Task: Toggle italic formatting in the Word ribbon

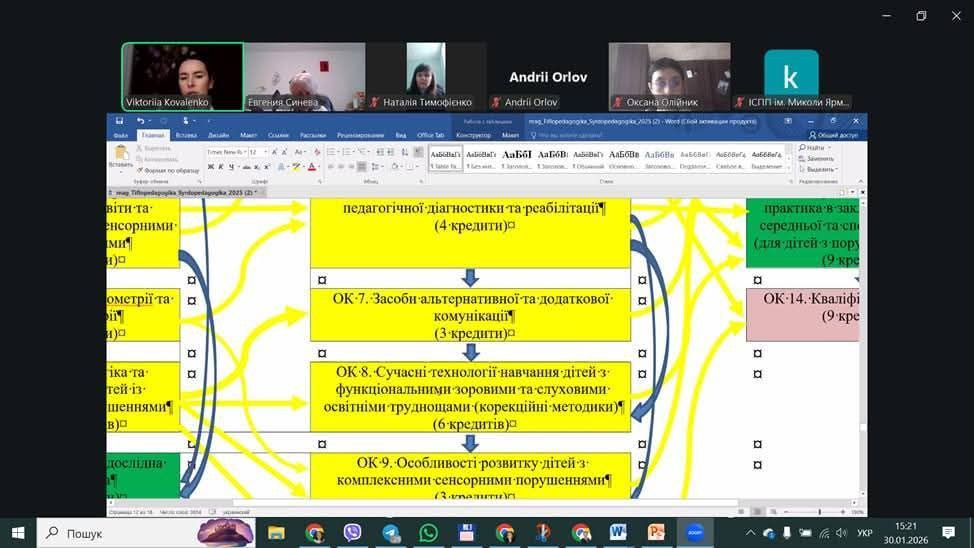Action: coord(221,167)
